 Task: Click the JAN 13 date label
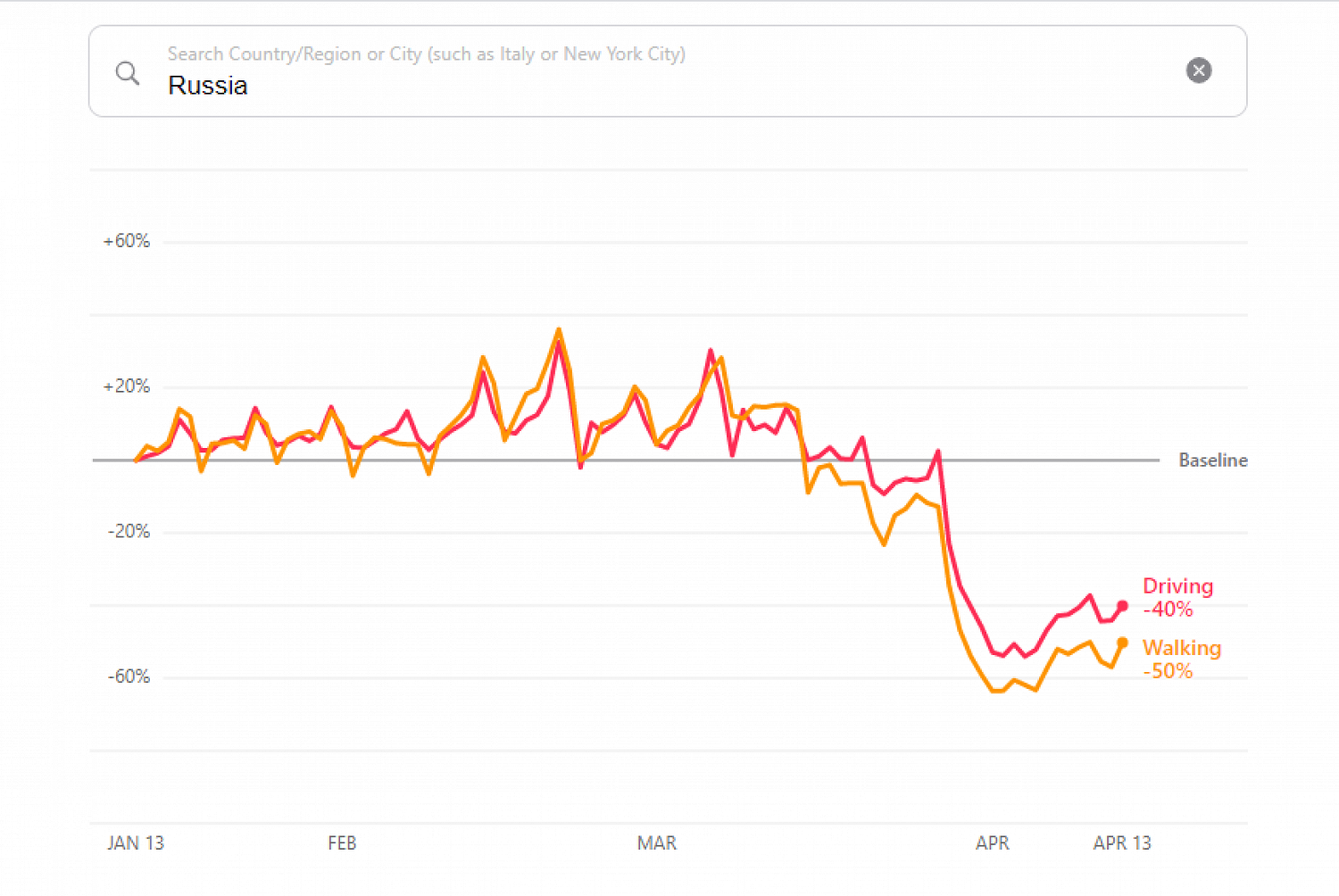[136, 843]
